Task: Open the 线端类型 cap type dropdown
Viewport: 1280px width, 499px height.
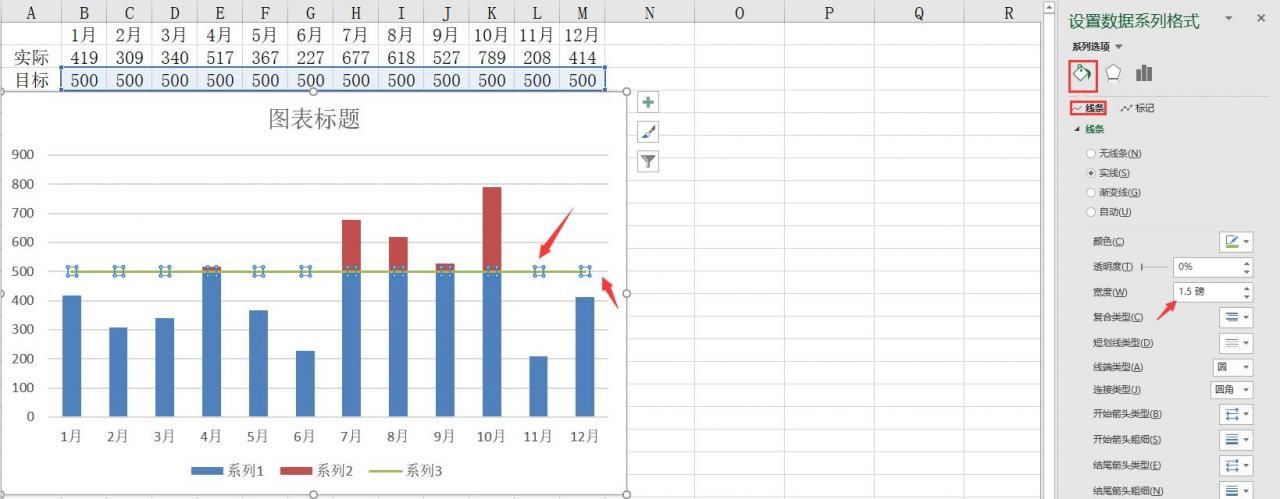Action: pos(1233,367)
